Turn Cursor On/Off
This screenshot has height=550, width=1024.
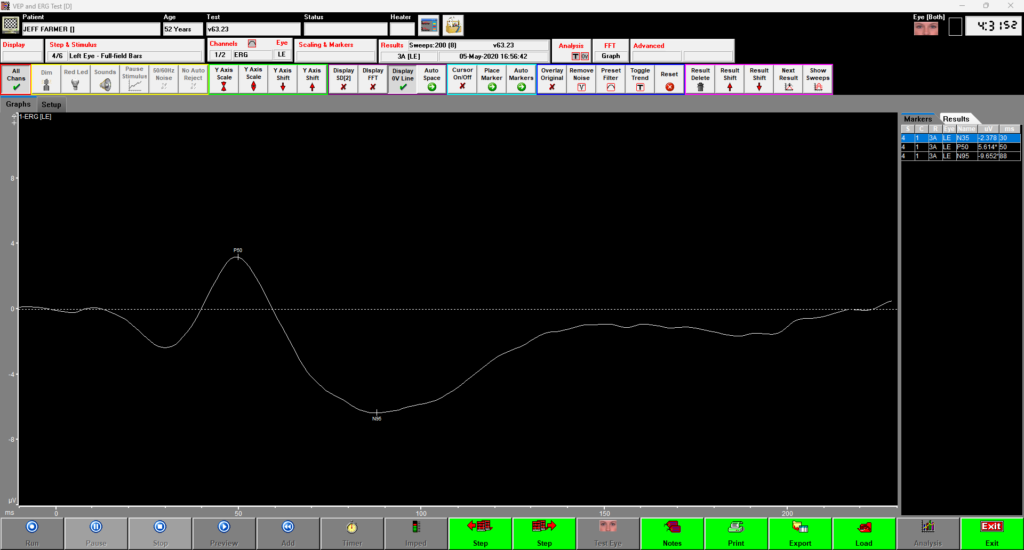point(462,79)
